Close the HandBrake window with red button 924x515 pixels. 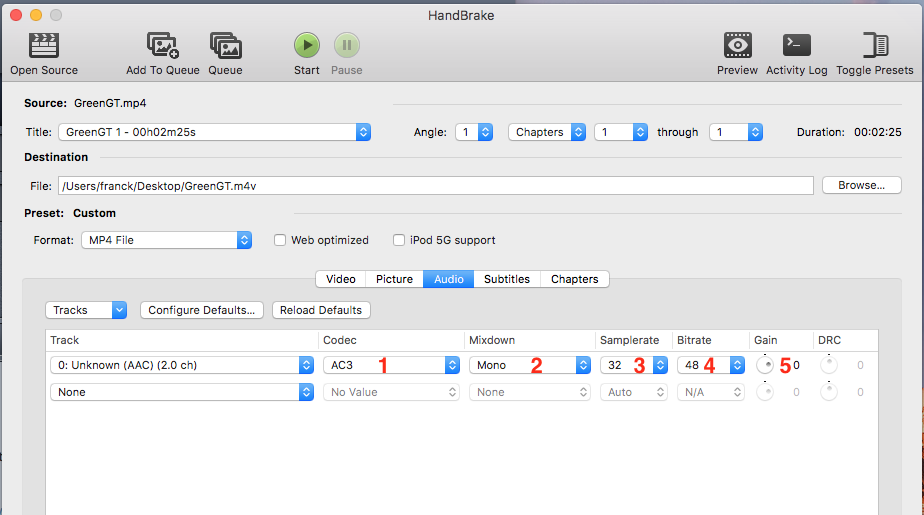pyautogui.click(x=16, y=15)
